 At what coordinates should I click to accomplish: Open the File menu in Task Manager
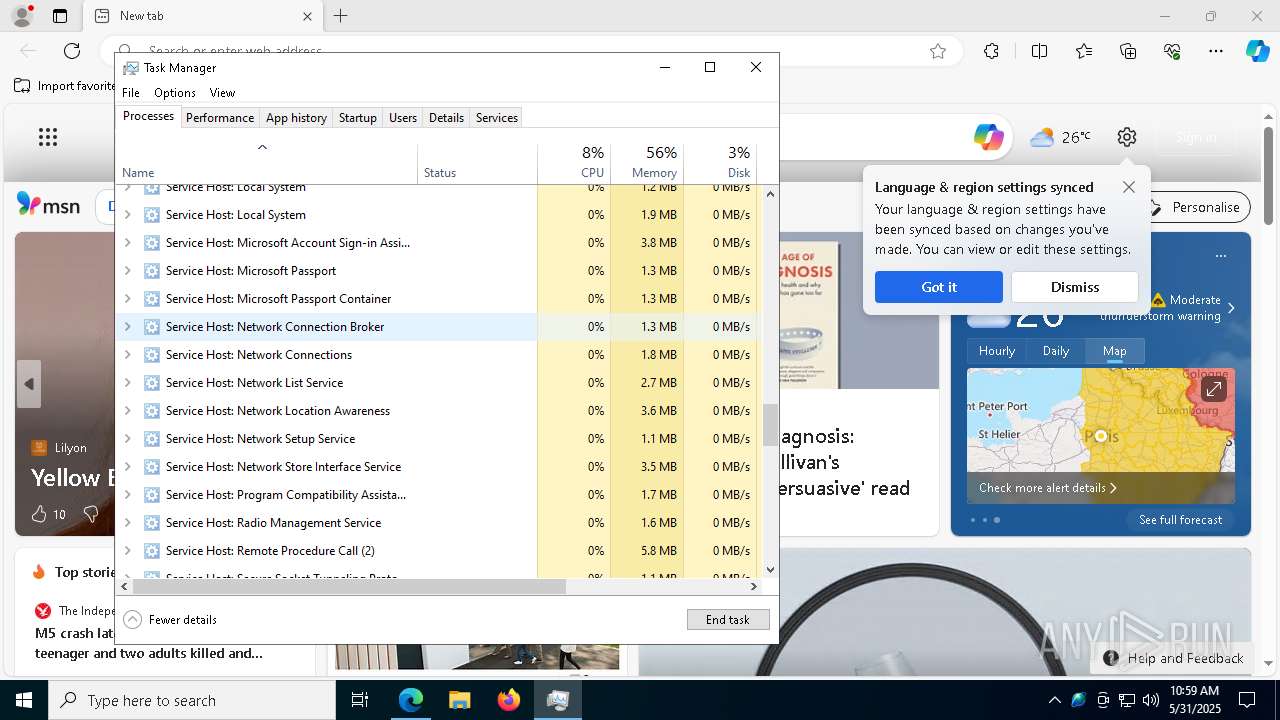point(131,93)
